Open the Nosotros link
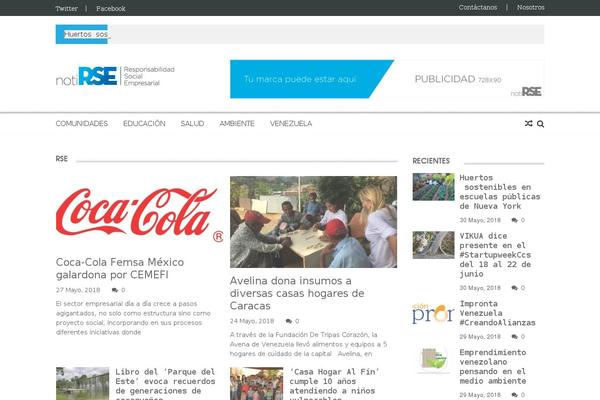 [x=530, y=7]
